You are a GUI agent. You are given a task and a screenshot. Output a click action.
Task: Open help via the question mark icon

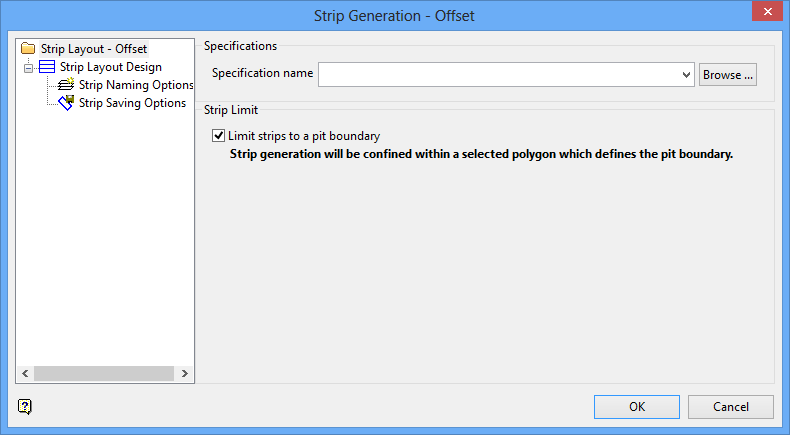pos(25,406)
